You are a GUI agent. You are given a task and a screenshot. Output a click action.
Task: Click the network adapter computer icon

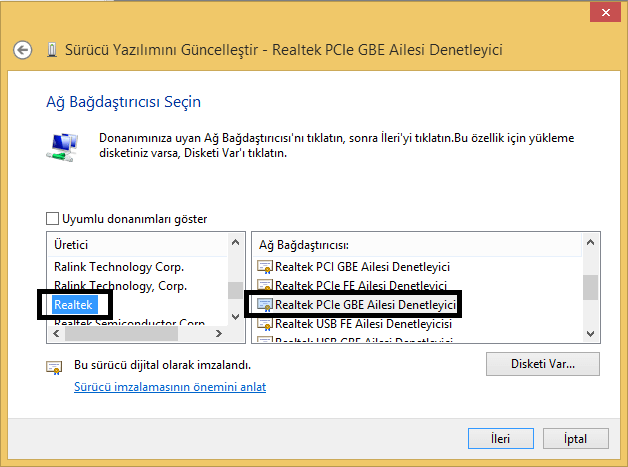(63, 145)
